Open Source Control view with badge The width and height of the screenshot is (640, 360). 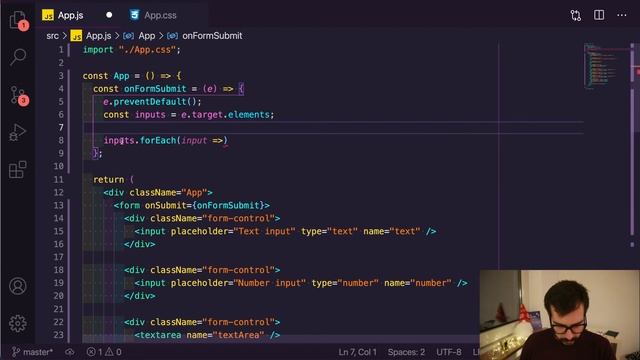click(18, 96)
